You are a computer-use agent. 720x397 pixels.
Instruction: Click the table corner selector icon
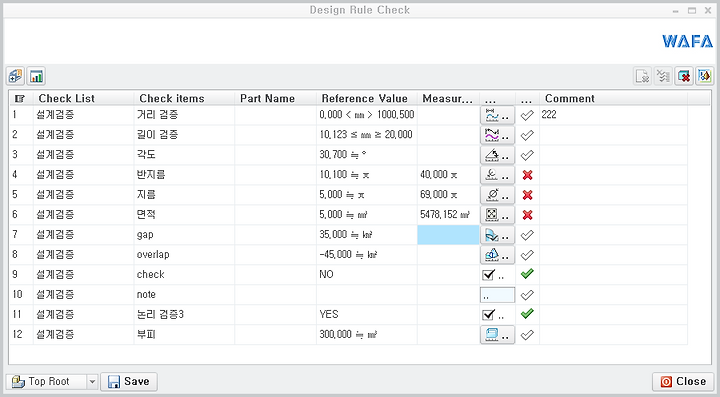point(20,99)
